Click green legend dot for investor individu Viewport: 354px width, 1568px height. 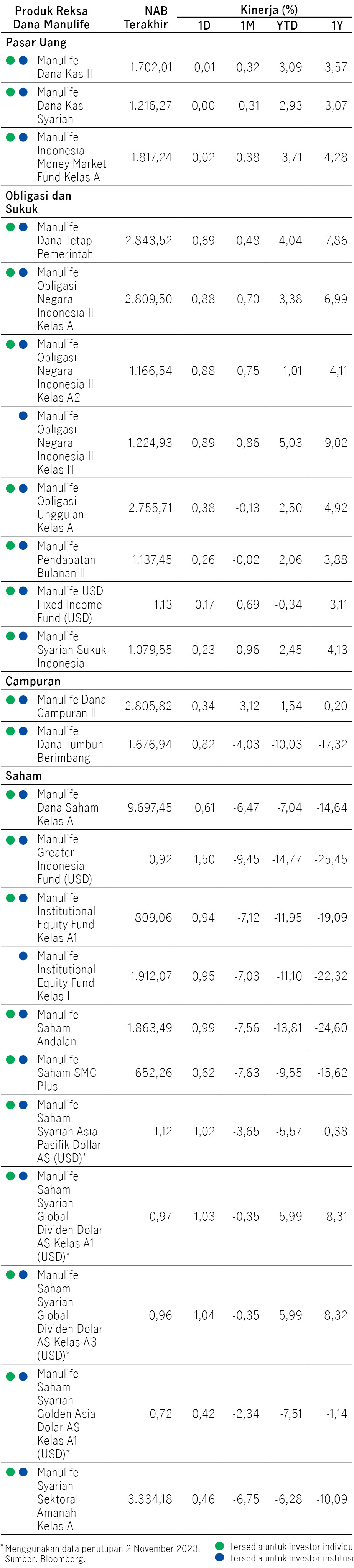219,1546
